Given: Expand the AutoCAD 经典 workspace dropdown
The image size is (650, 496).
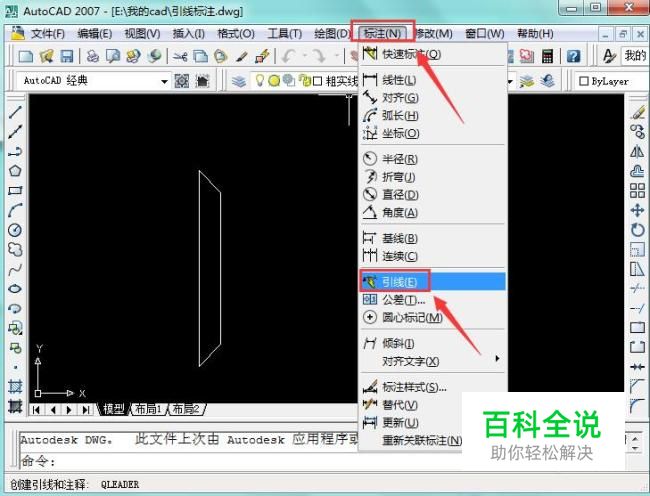Looking at the screenshot, I should coord(164,81).
